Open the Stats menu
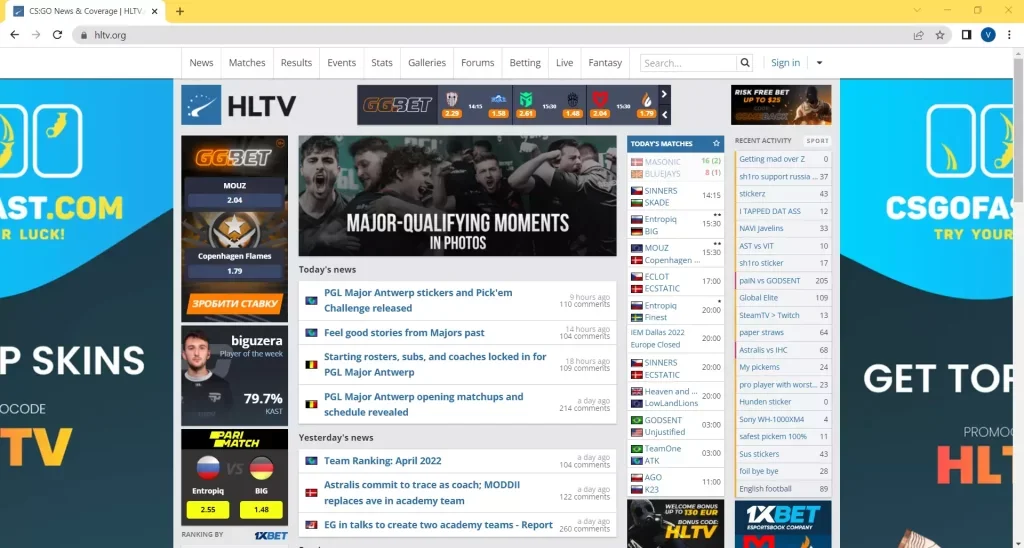The height and width of the screenshot is (548, 1024). coord(382,63)
